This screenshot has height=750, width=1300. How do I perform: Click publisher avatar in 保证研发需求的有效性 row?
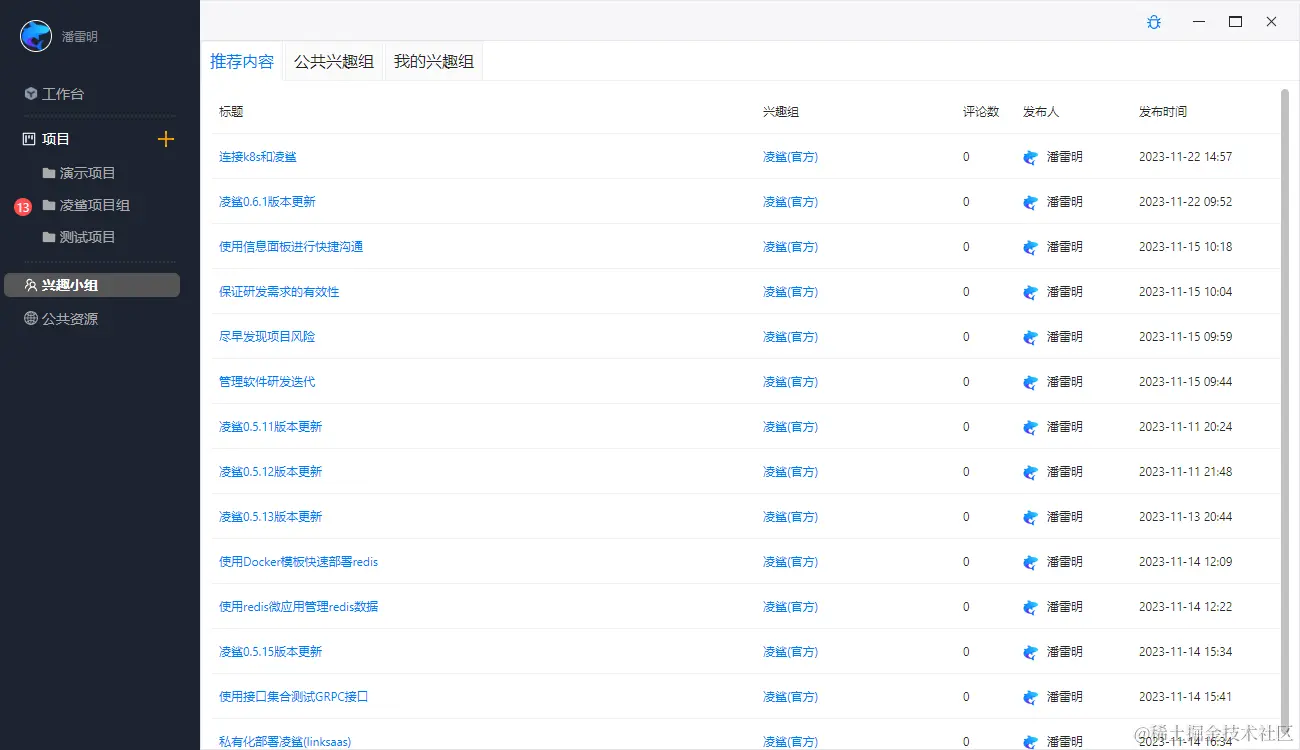coord(1031,292)
